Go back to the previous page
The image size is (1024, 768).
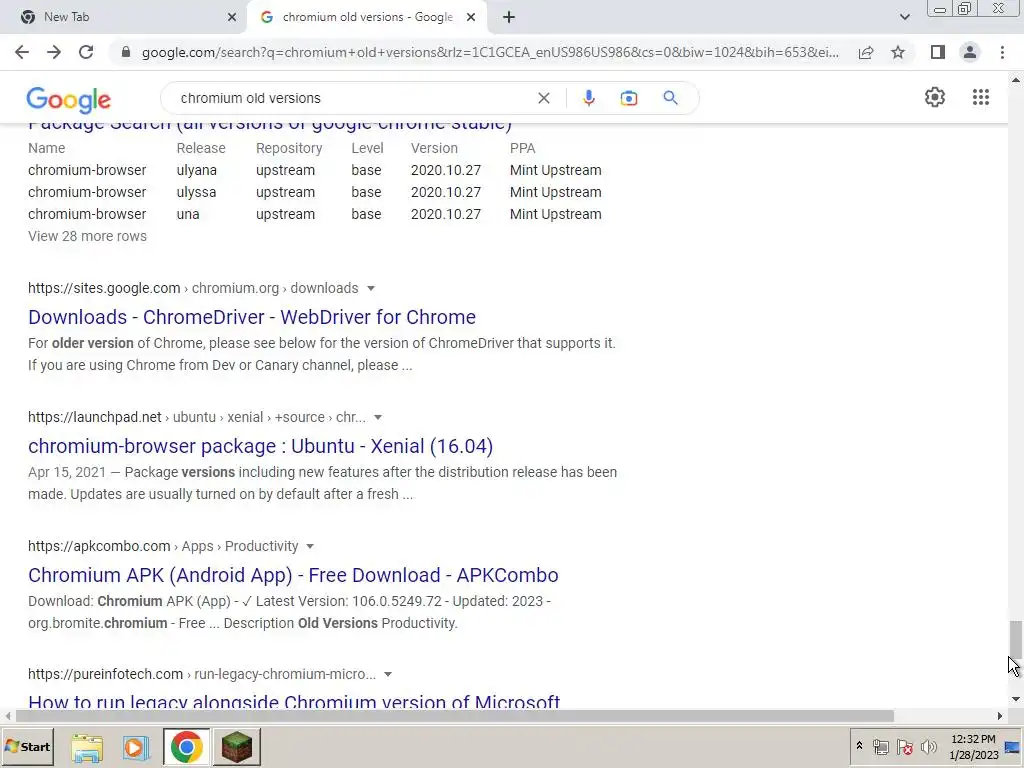point(22,52)
